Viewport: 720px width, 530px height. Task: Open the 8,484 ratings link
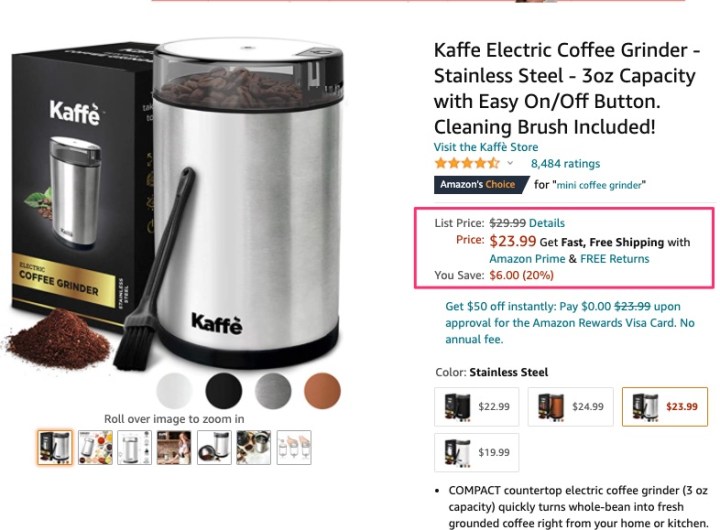point(565,164)
